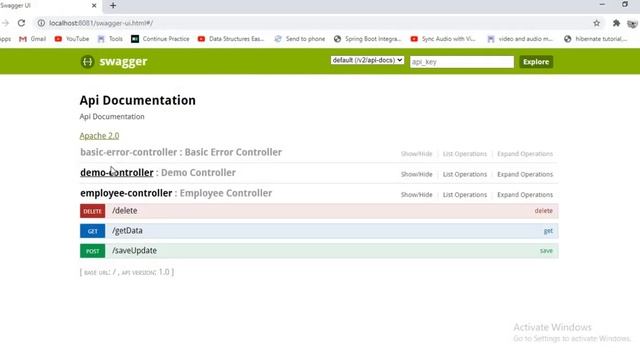Focus the api_key input field
The height and width of the screenshot is (360, 640).
tap(462, 62)
